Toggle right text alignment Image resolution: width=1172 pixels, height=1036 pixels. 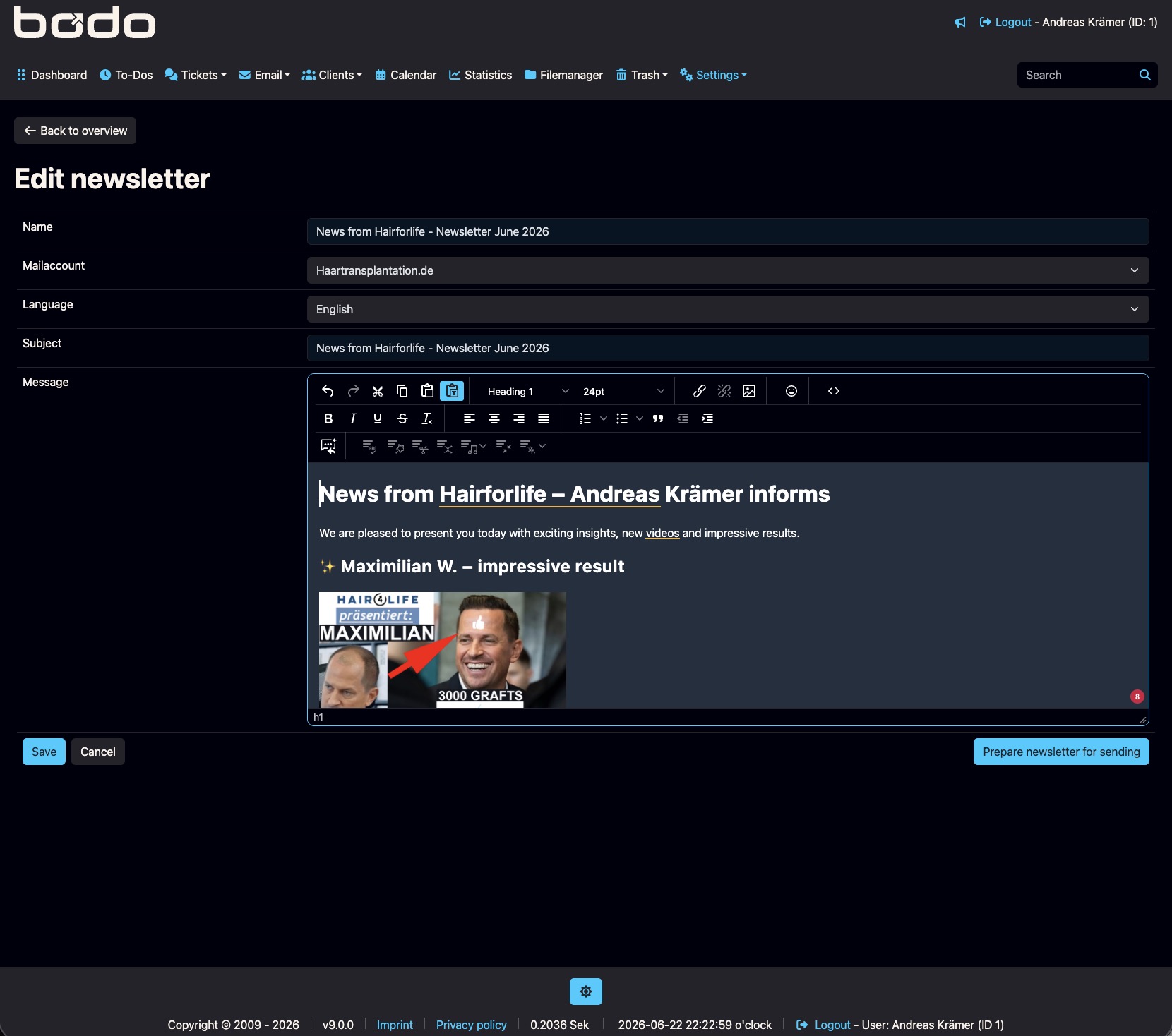coord(519,418)
